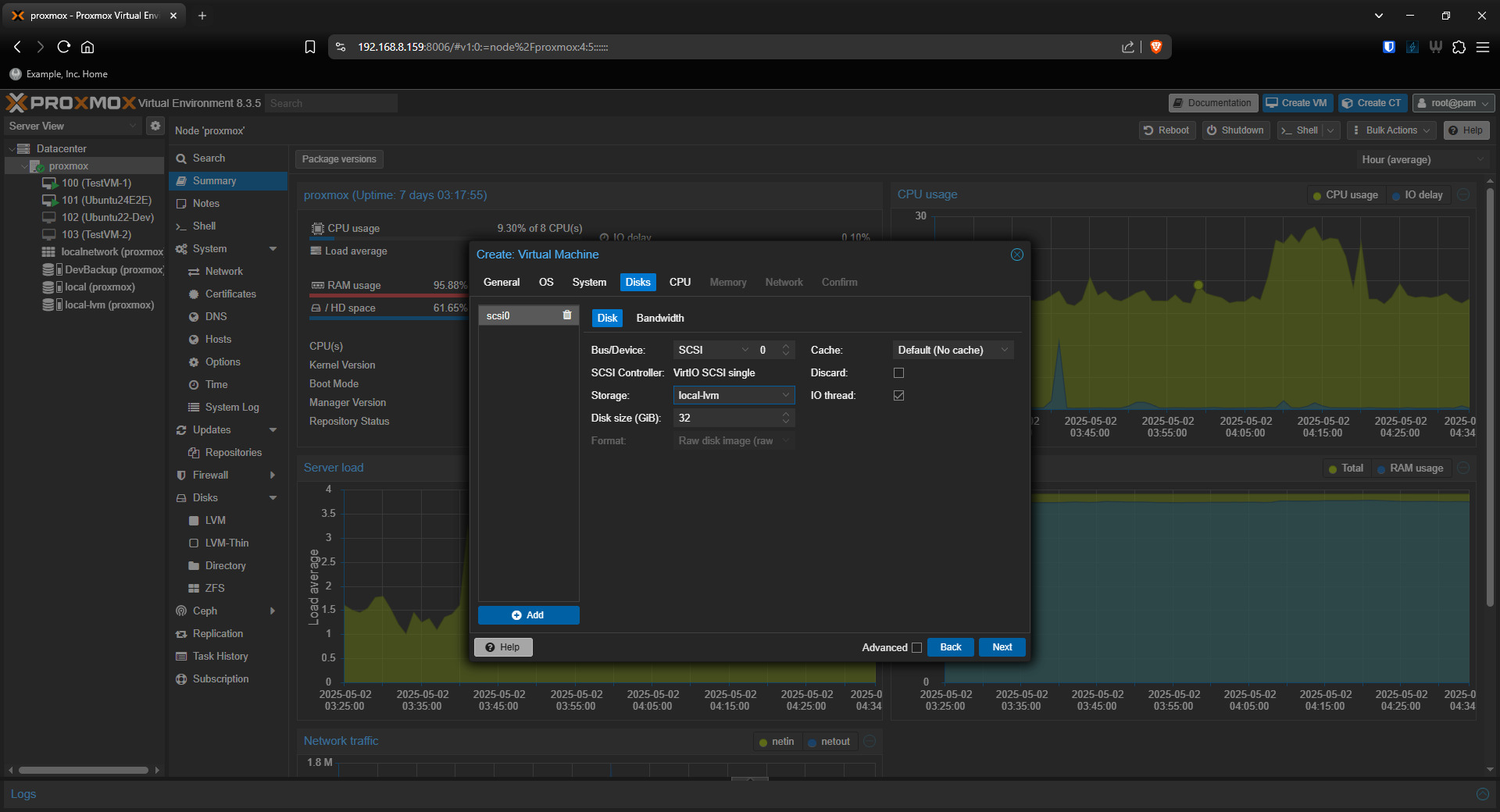Click the Brave Shields icon in address bar
The height and width of the screenshot is (812, 1500).
(x=1156, y=47)
